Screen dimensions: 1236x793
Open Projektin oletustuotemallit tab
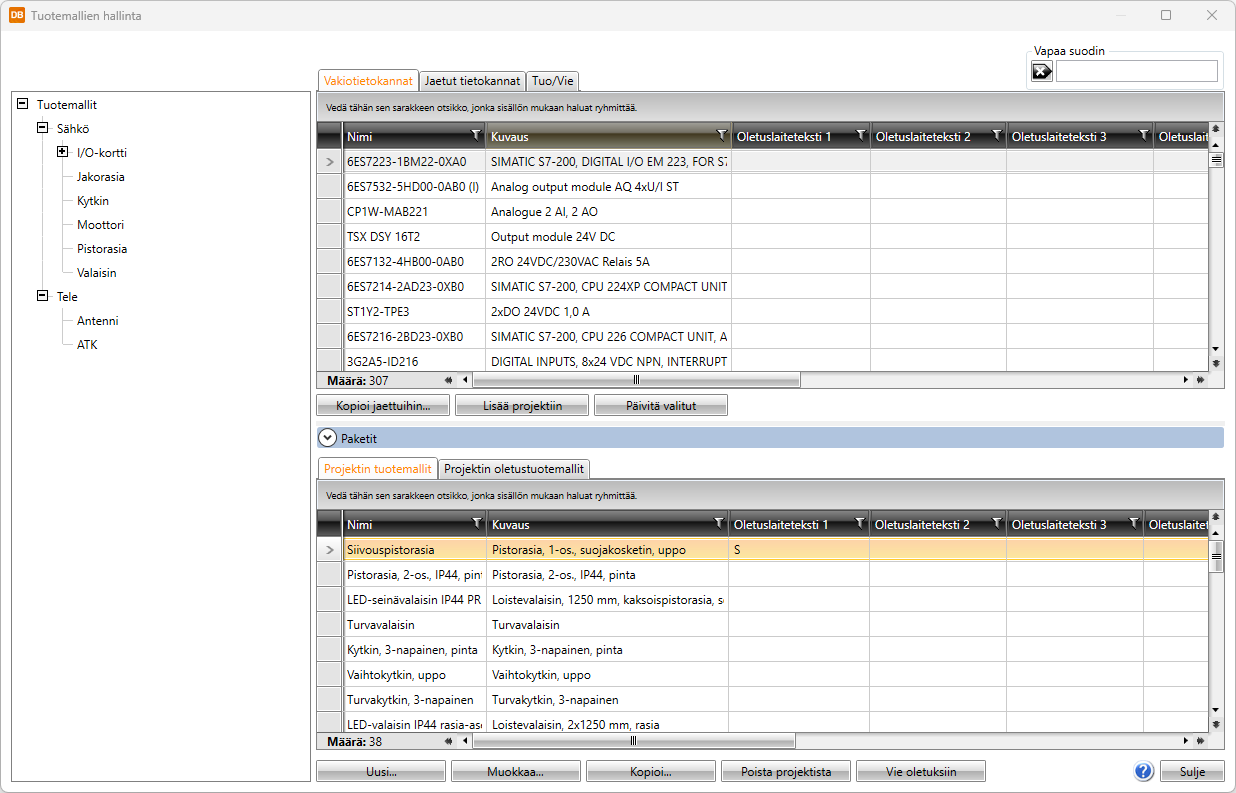click(514, 469)
